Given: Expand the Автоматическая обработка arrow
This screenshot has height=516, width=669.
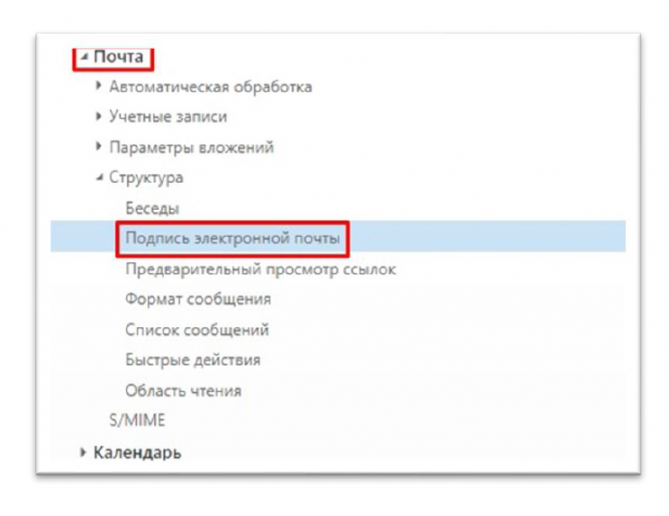Looking at the screenshot, I should 99,87.
